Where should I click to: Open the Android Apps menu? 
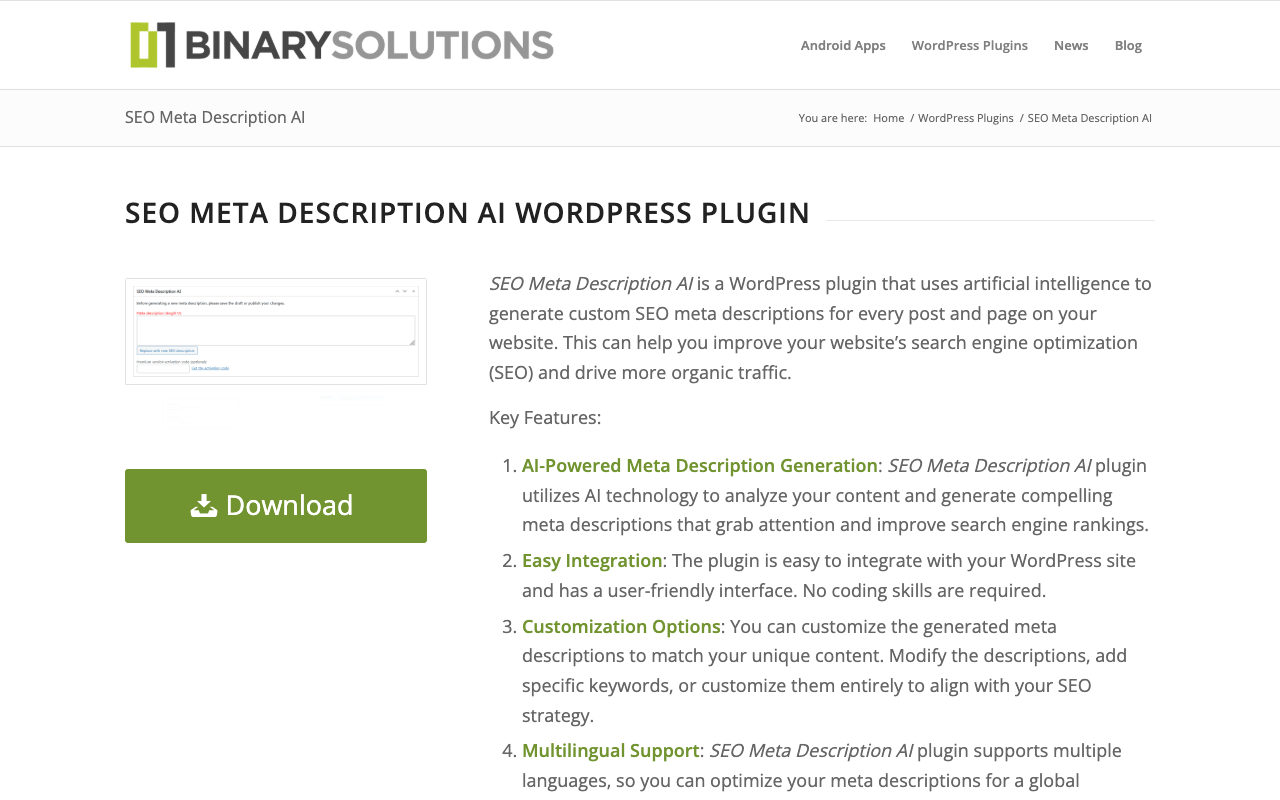[843, 45]
